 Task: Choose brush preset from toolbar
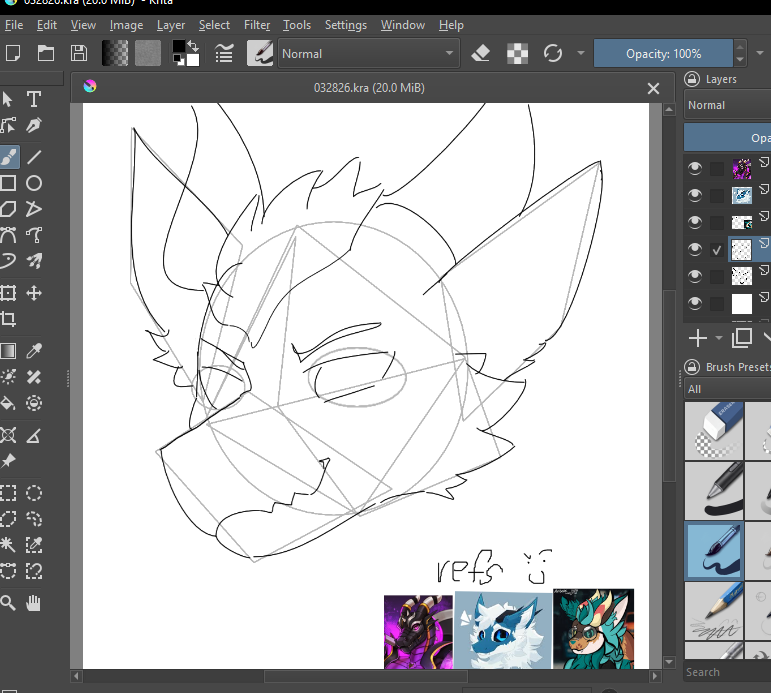260,53
